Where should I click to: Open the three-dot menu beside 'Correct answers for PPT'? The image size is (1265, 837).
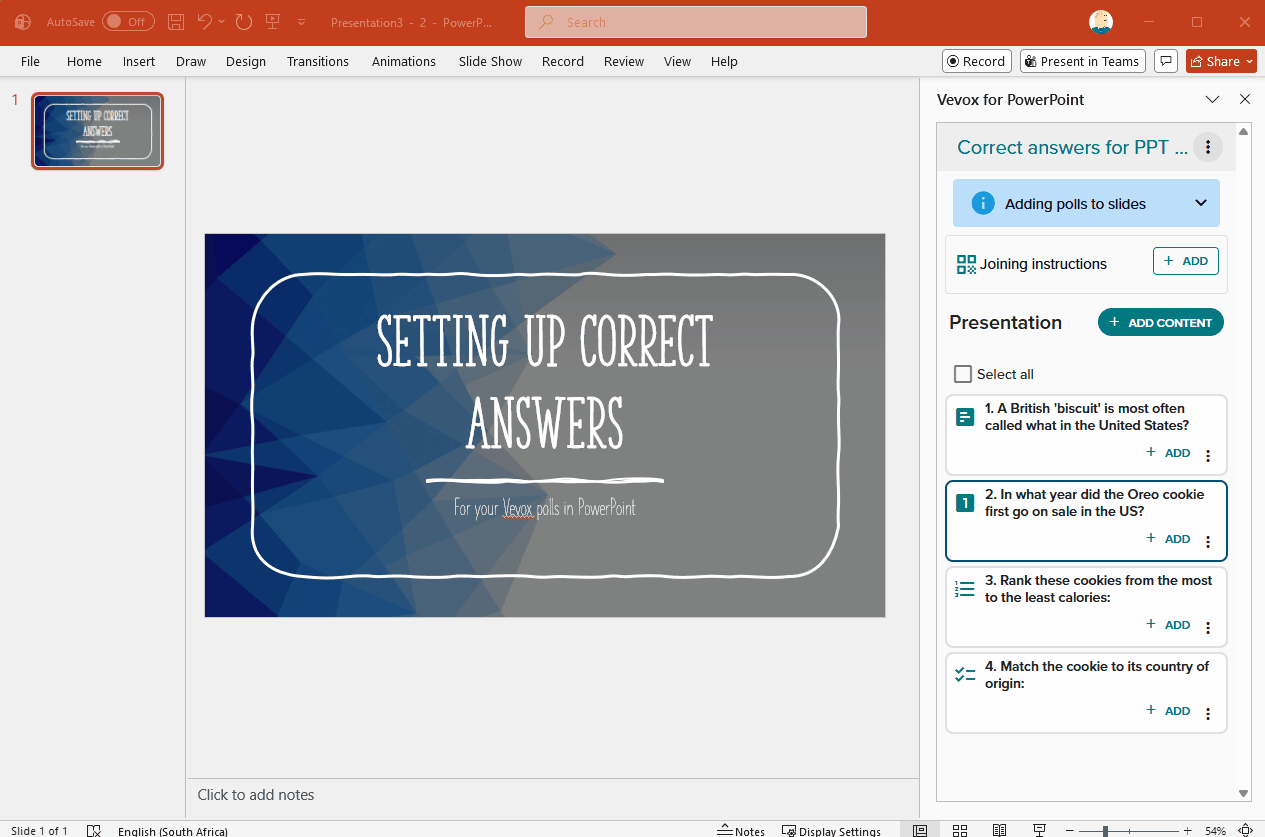[1208, 148]
